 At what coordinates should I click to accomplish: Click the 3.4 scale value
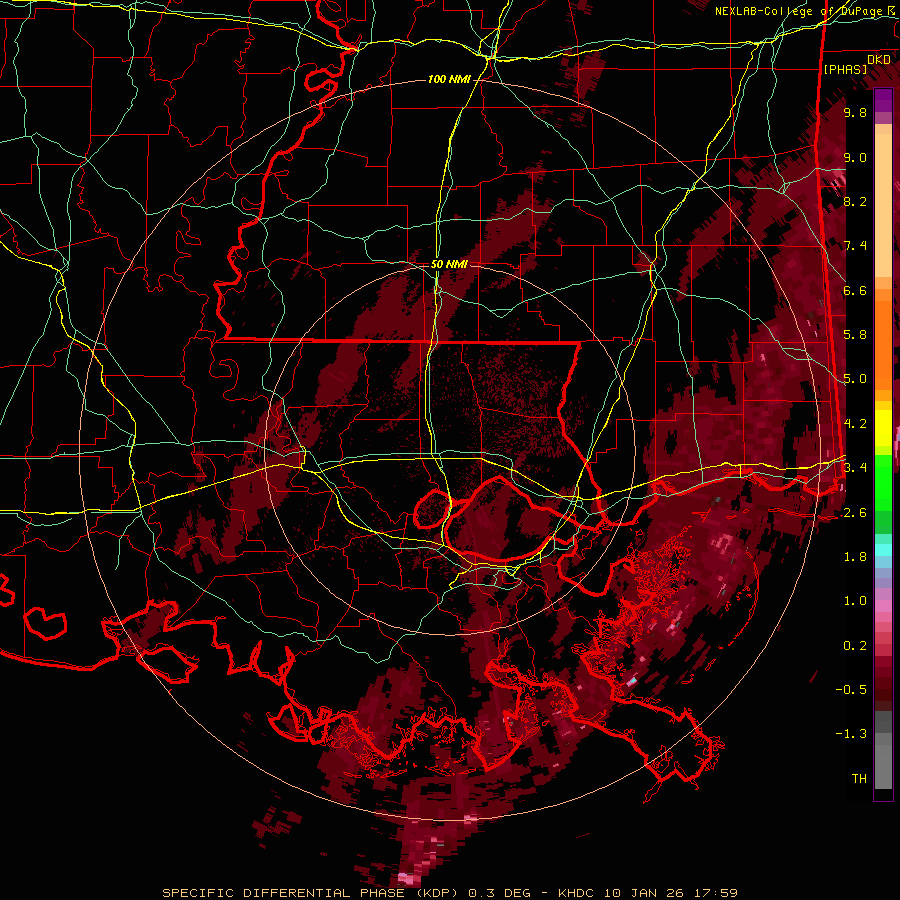point(855,467)
